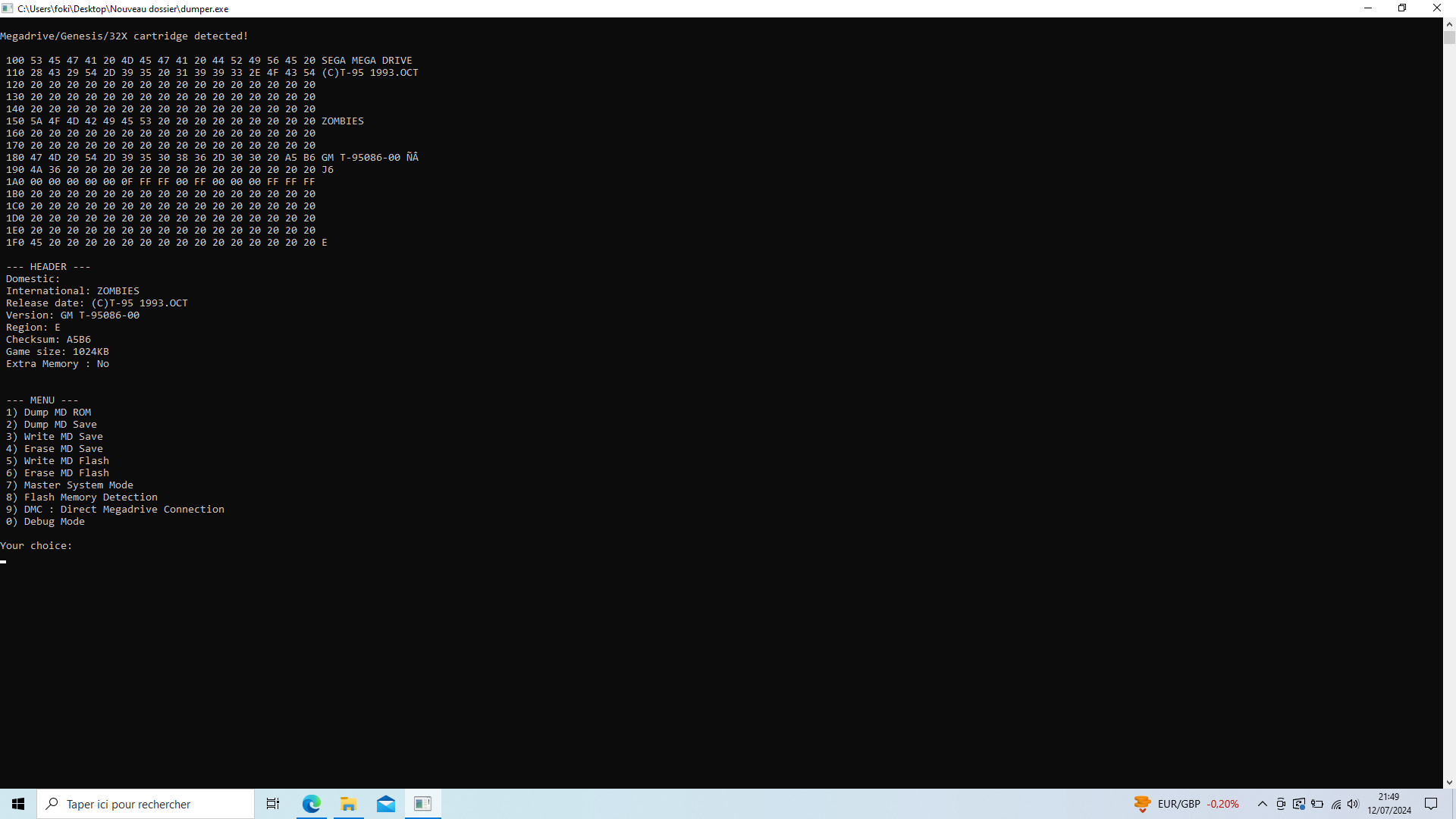This screenshot has height=819, width=1456.
Task: Click the dumper.exe console taskbar icon
Action: click(423, 804)
